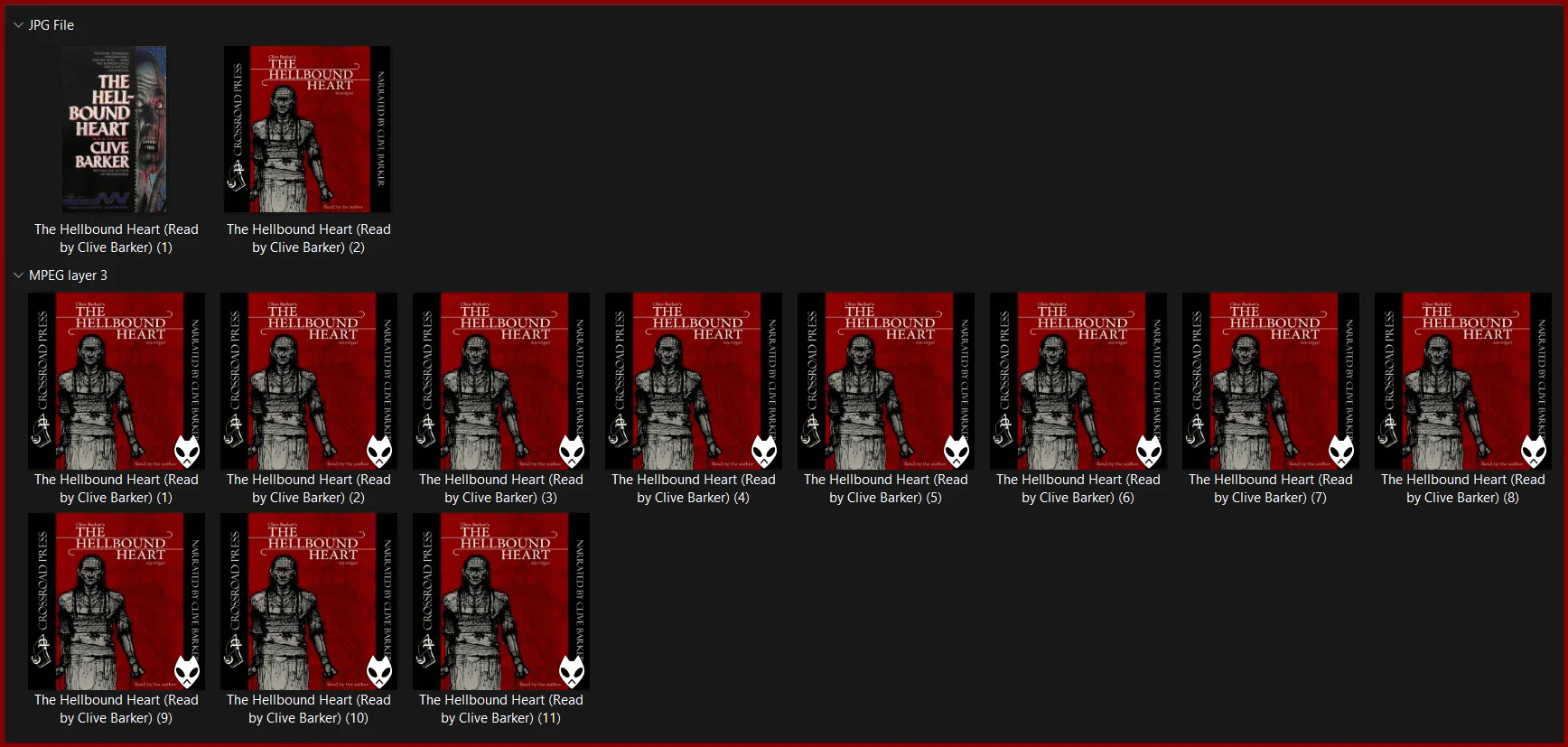Image resolution: width=1568 pixels, height=747 pixels.
Task: Click MP3 file name ending in (1)
Action: pos(117,489)
